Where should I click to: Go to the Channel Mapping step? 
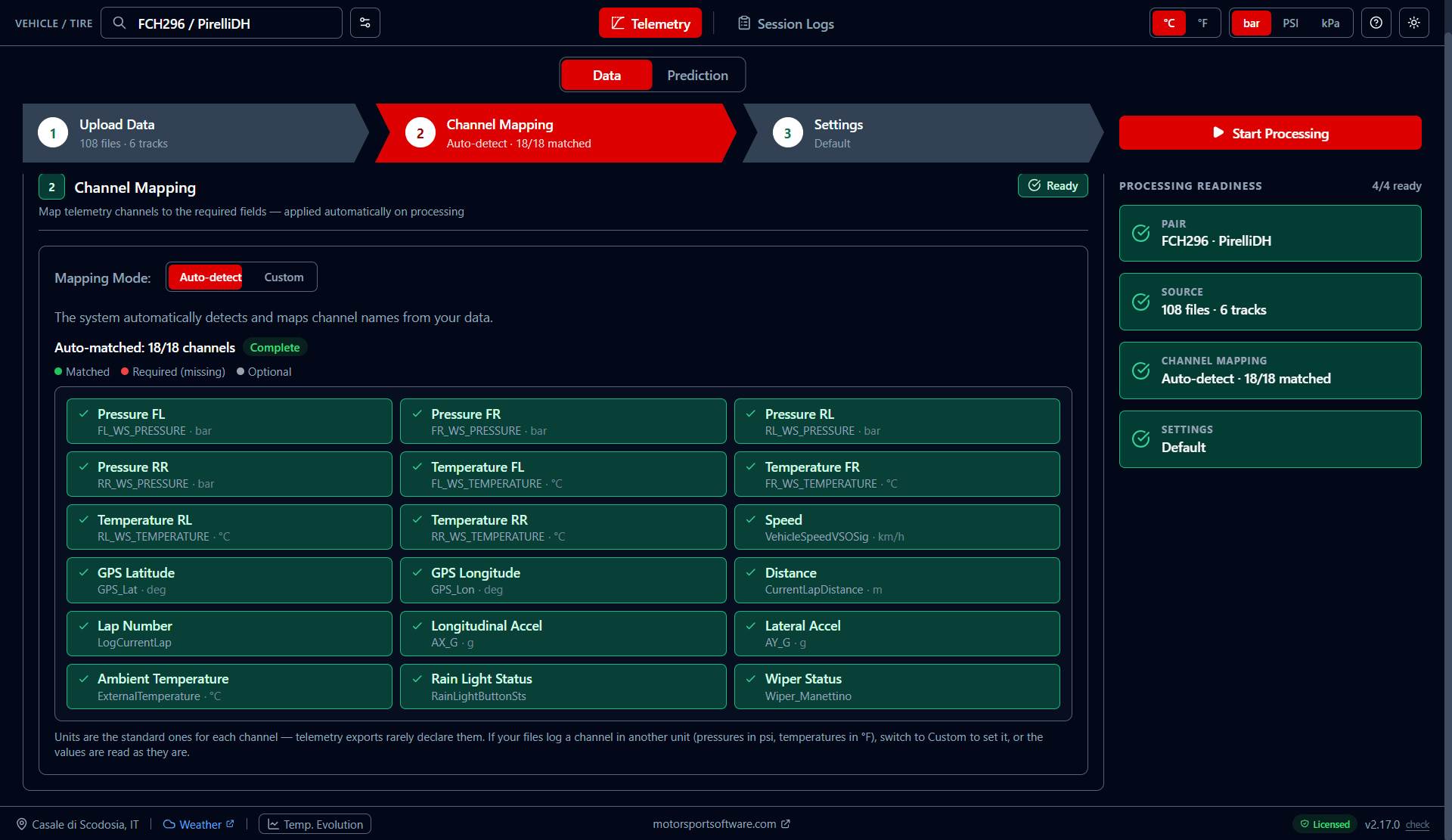point(556,133)
